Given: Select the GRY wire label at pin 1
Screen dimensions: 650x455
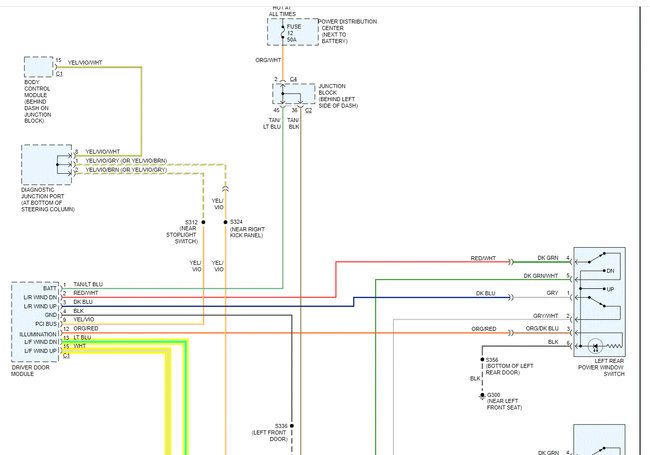Looking at the screenshot, I should [x=552, y=293].
